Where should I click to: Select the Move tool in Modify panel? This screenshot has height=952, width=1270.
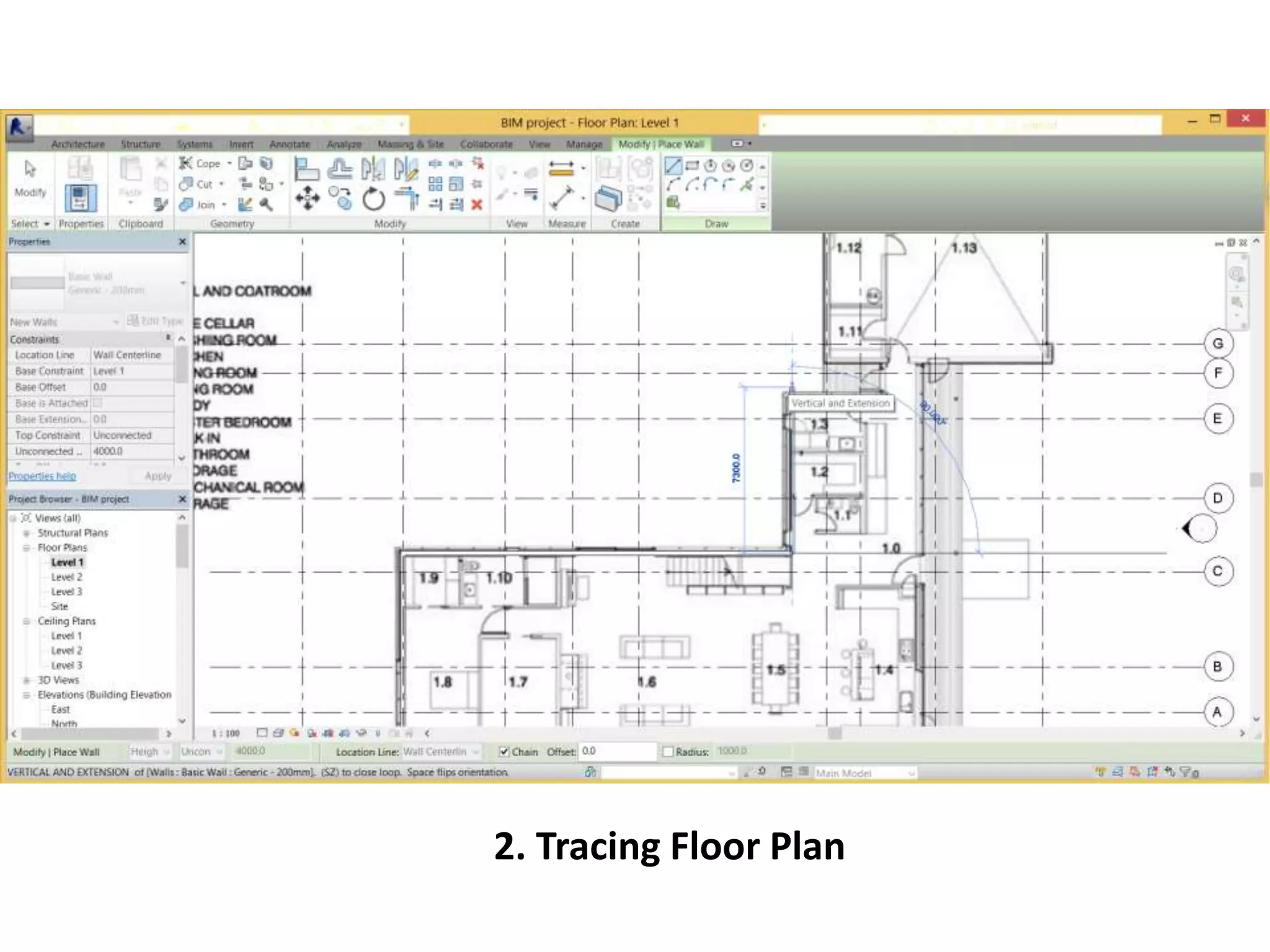[308, 199]
